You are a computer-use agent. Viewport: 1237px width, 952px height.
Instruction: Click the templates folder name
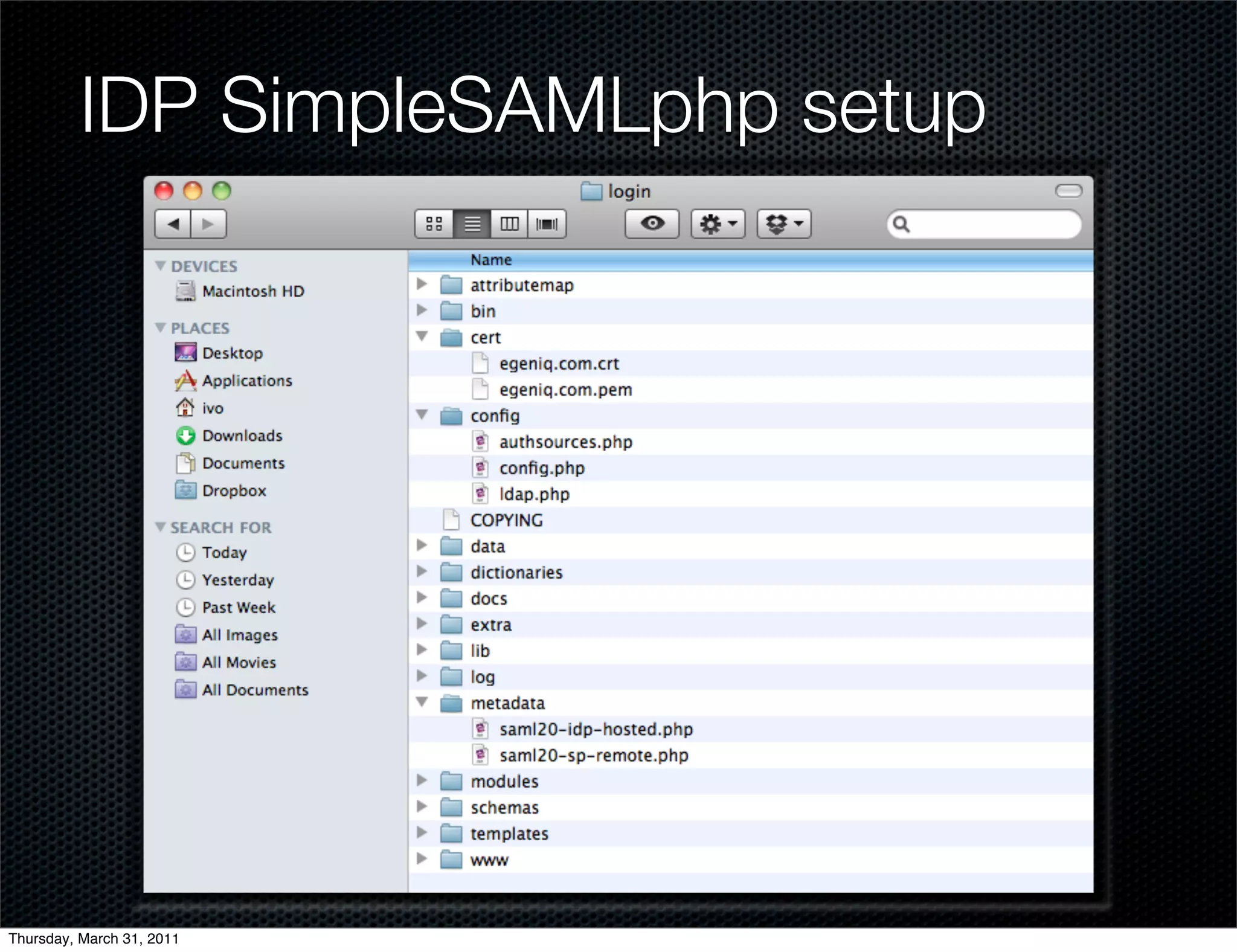click(509, 834)
